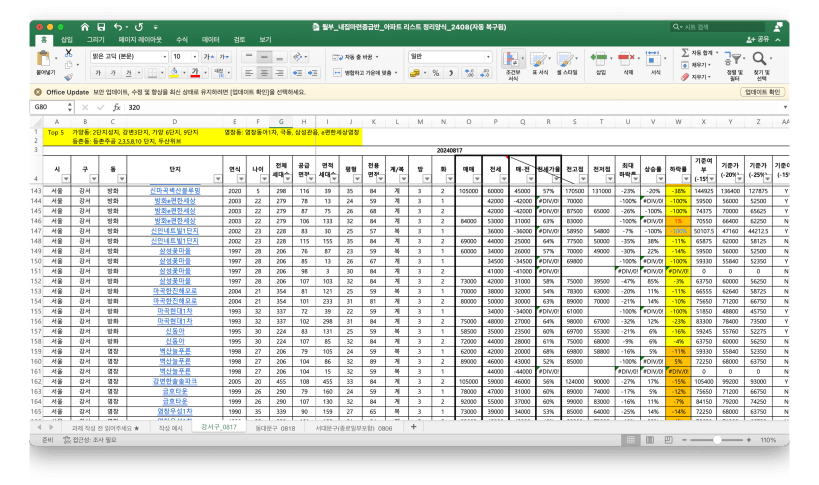Viewport: 819px width, 485px height.
Task: Decrease font size with 가▼ icon
Action: coord(225,56)
